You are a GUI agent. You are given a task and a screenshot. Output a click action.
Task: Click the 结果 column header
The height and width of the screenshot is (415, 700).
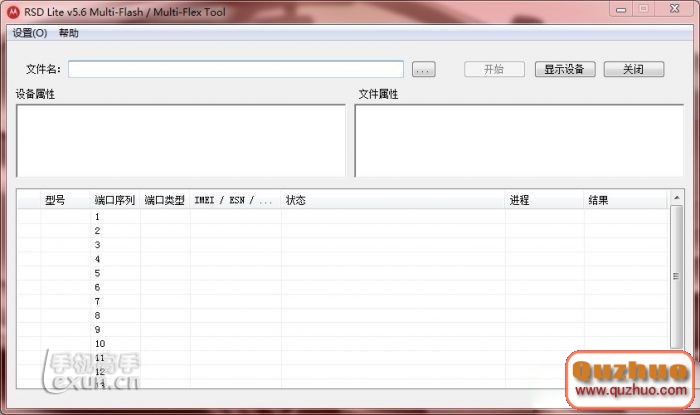[x=625, y=200]
